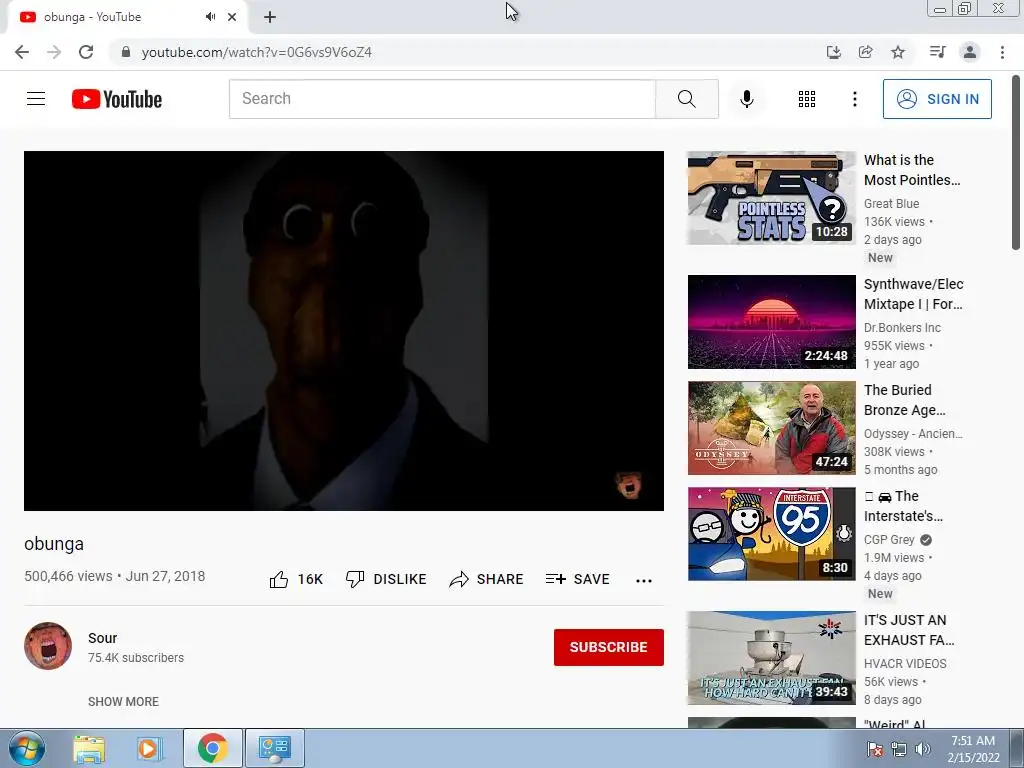Screen dimensions: 1024x768
Task: Launch Windows Media Player from the taskbar
Action: point(149,748)
